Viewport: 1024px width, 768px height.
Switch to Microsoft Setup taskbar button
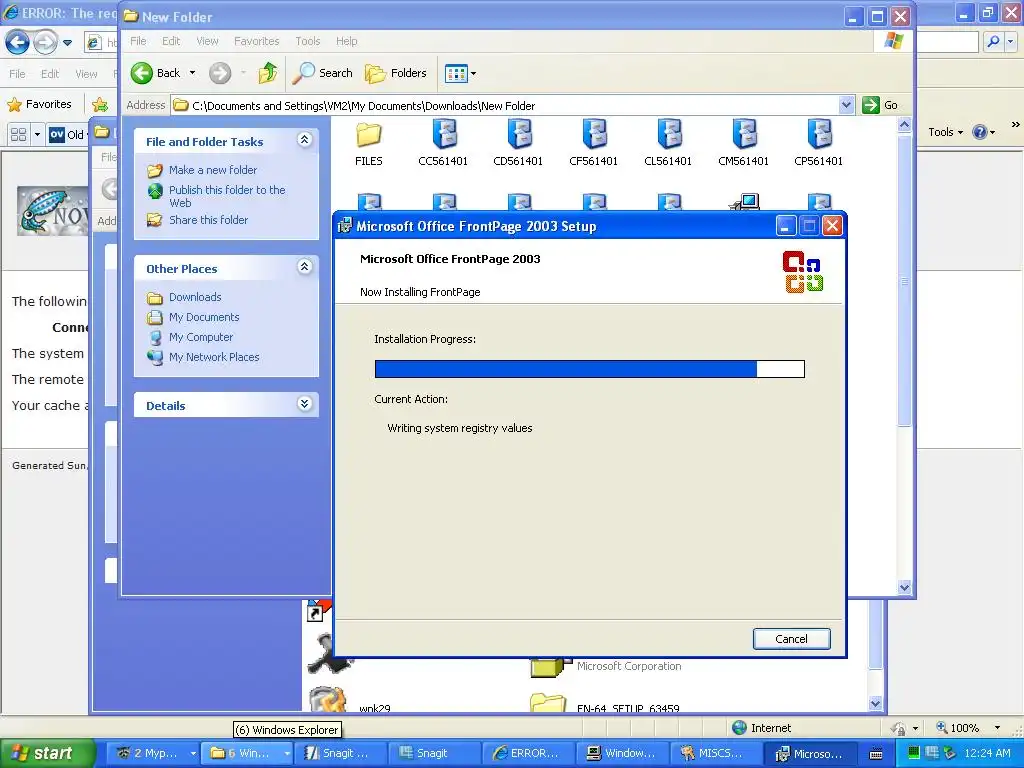(x=810, y=754)
